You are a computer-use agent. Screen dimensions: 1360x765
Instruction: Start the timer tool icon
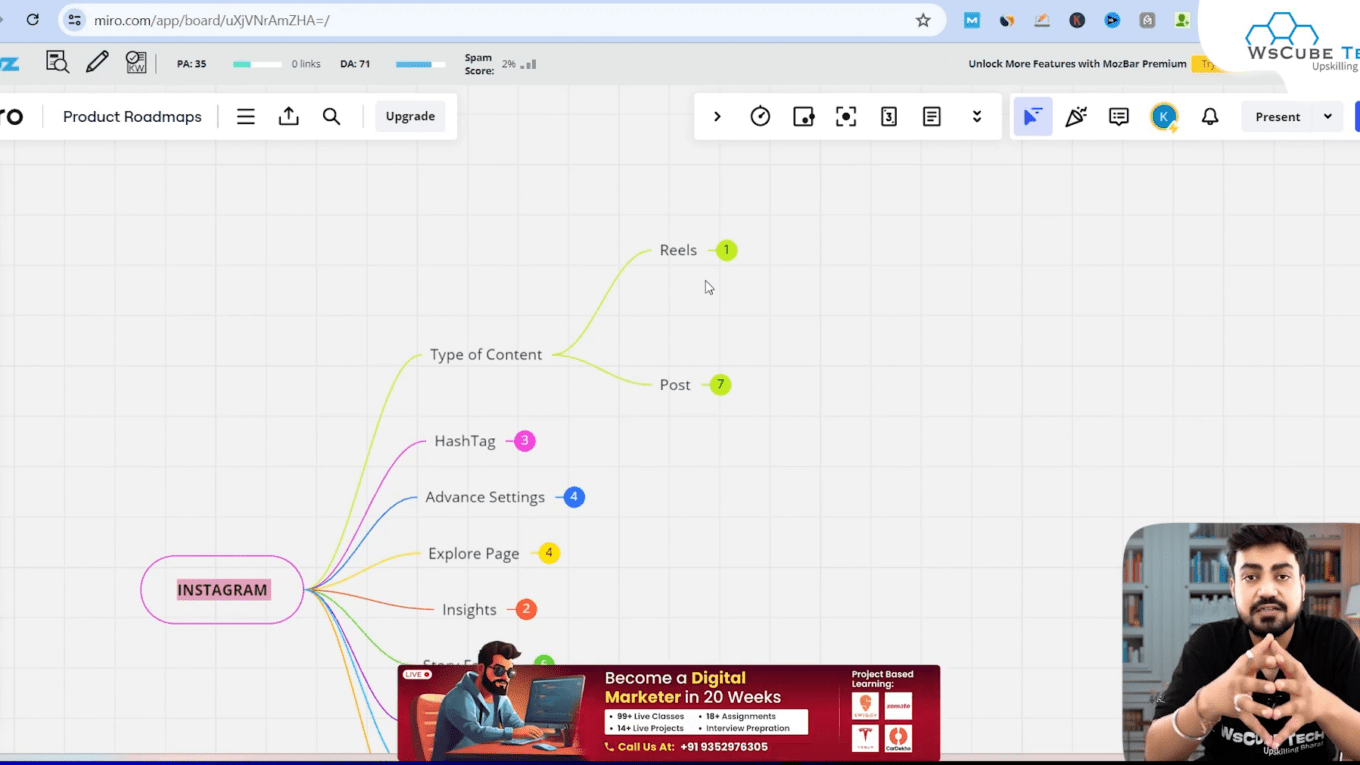[760, 117]
